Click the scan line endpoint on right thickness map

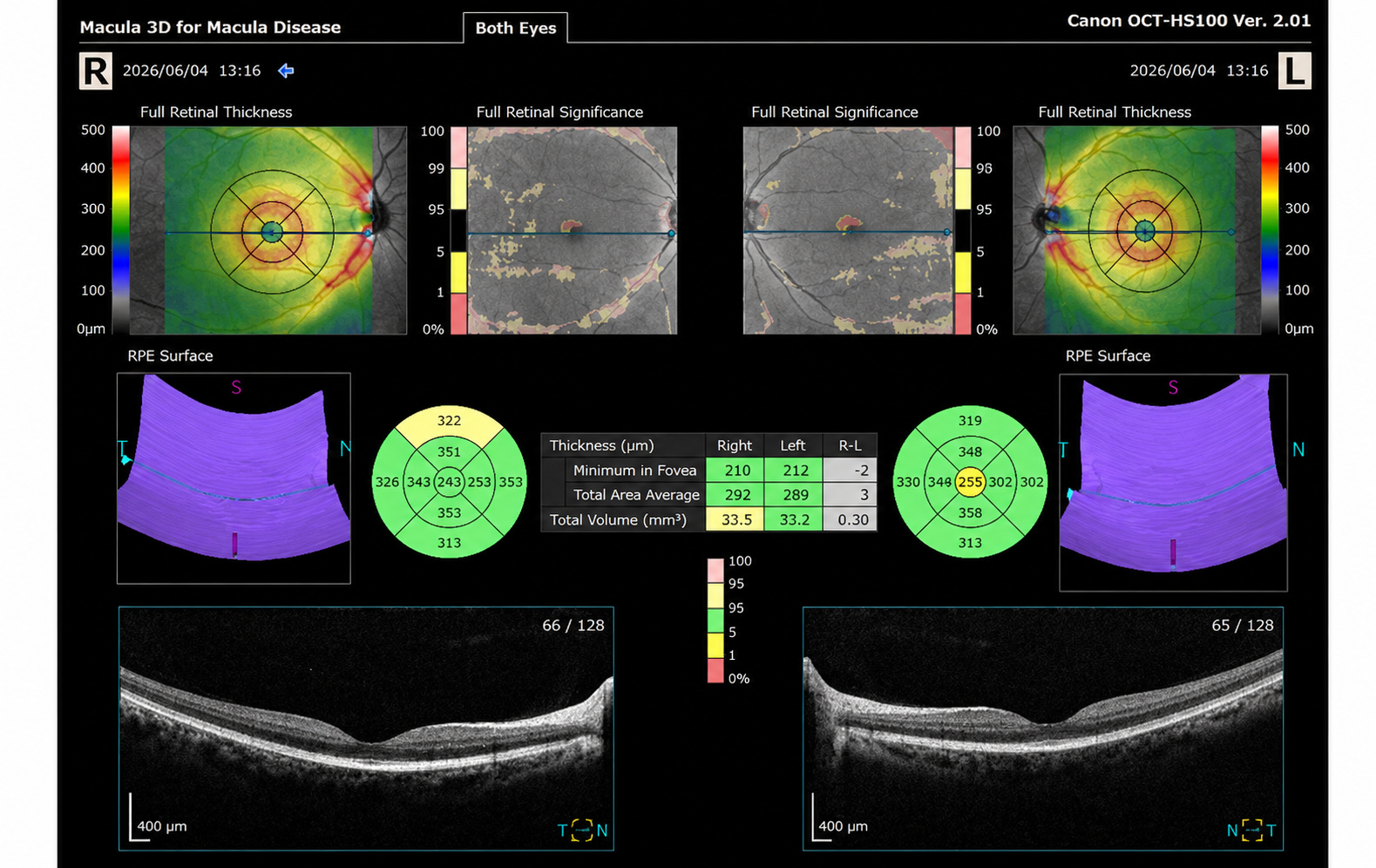point(369,234)
